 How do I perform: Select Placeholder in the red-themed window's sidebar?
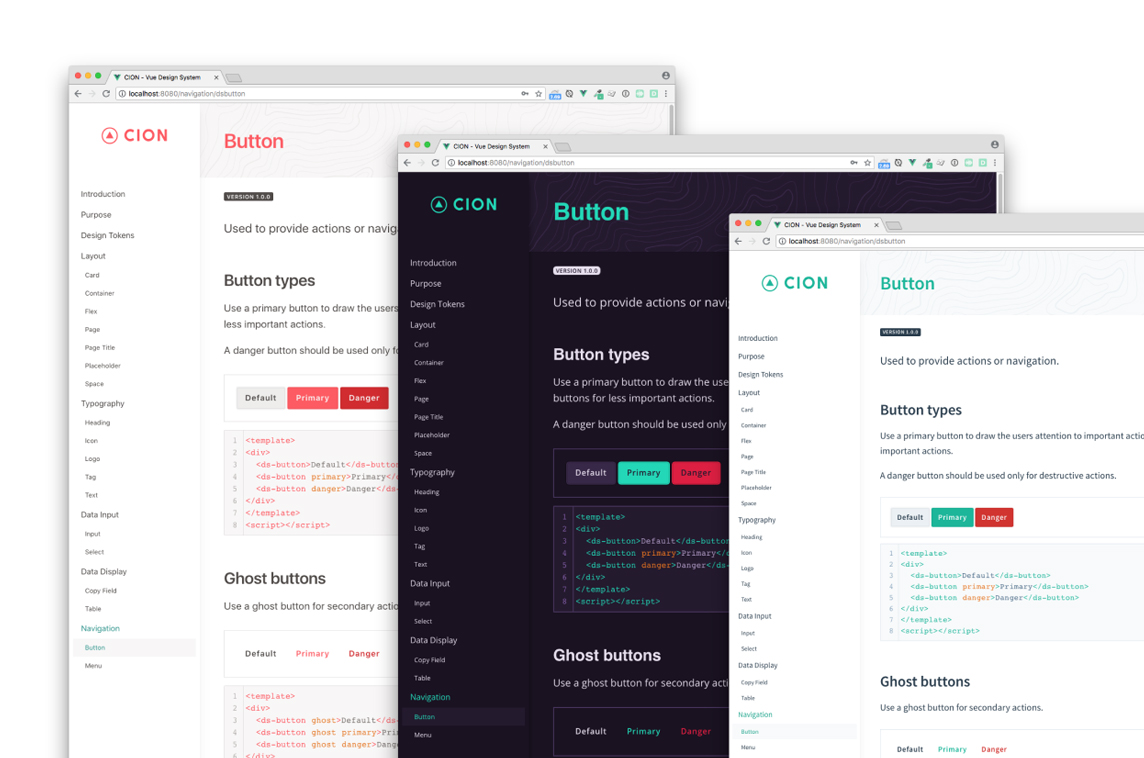coord(102,366)
